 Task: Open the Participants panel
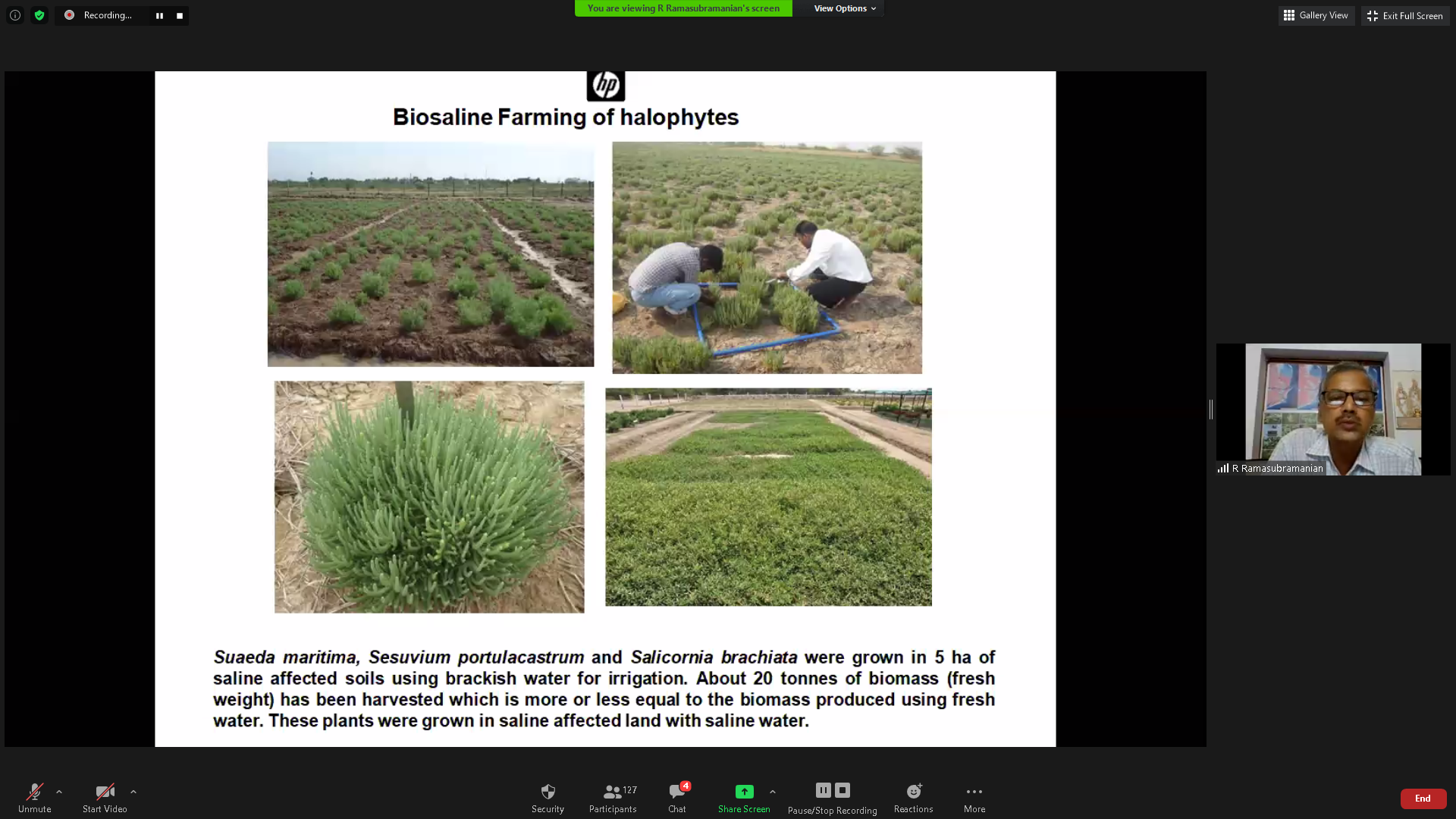(612, 798)
